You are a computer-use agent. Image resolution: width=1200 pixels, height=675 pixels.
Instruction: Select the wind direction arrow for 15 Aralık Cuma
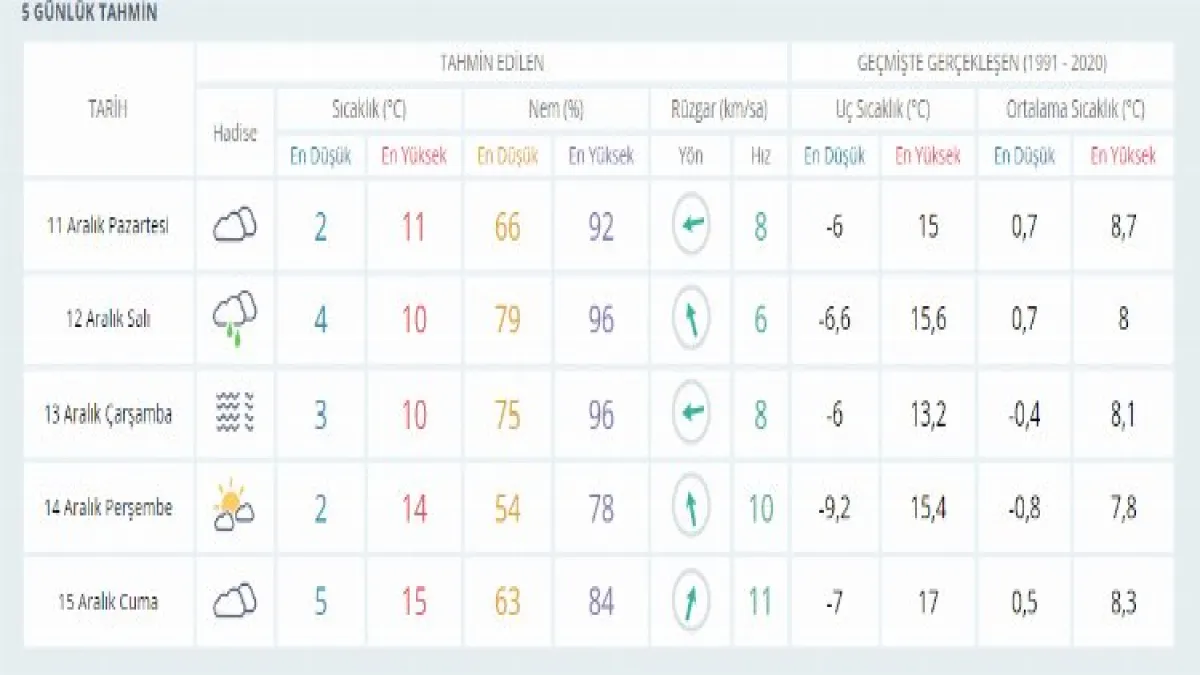(691, 601)
